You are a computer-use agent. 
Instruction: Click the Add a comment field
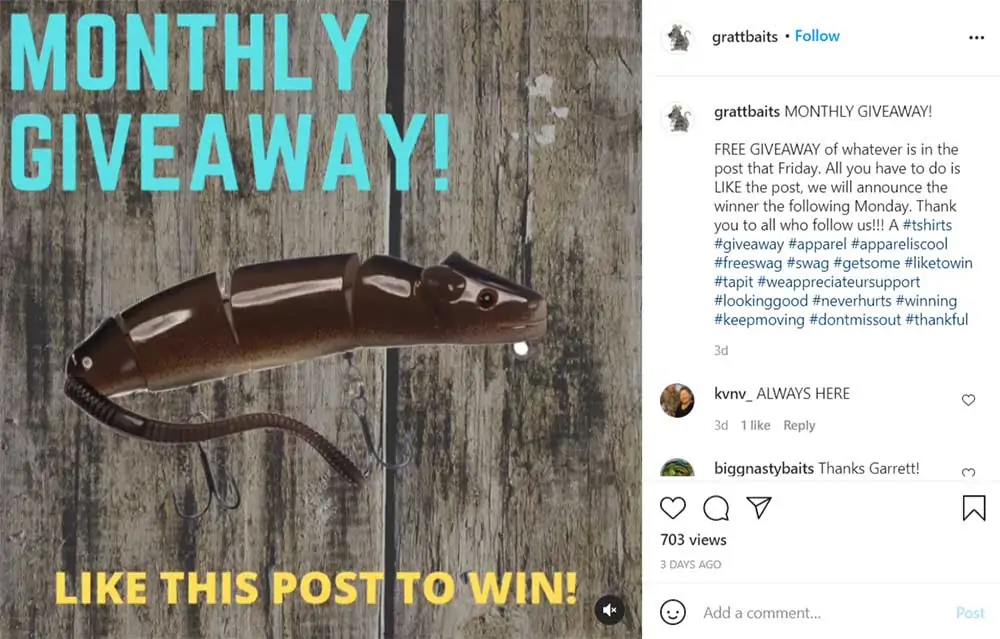click(x=823, y=613)
